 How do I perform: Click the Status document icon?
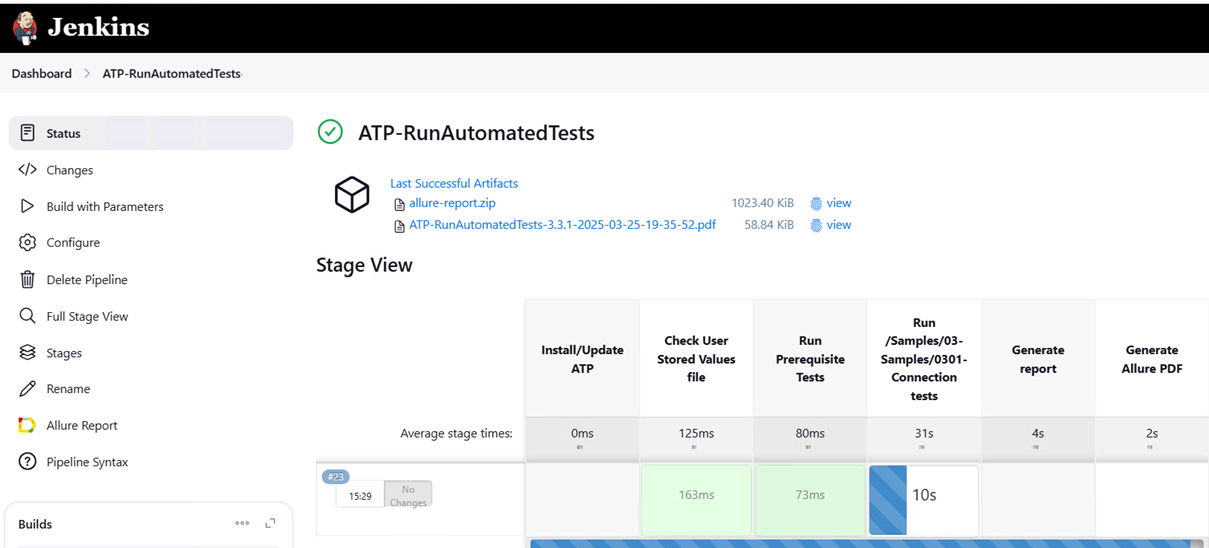27,133
